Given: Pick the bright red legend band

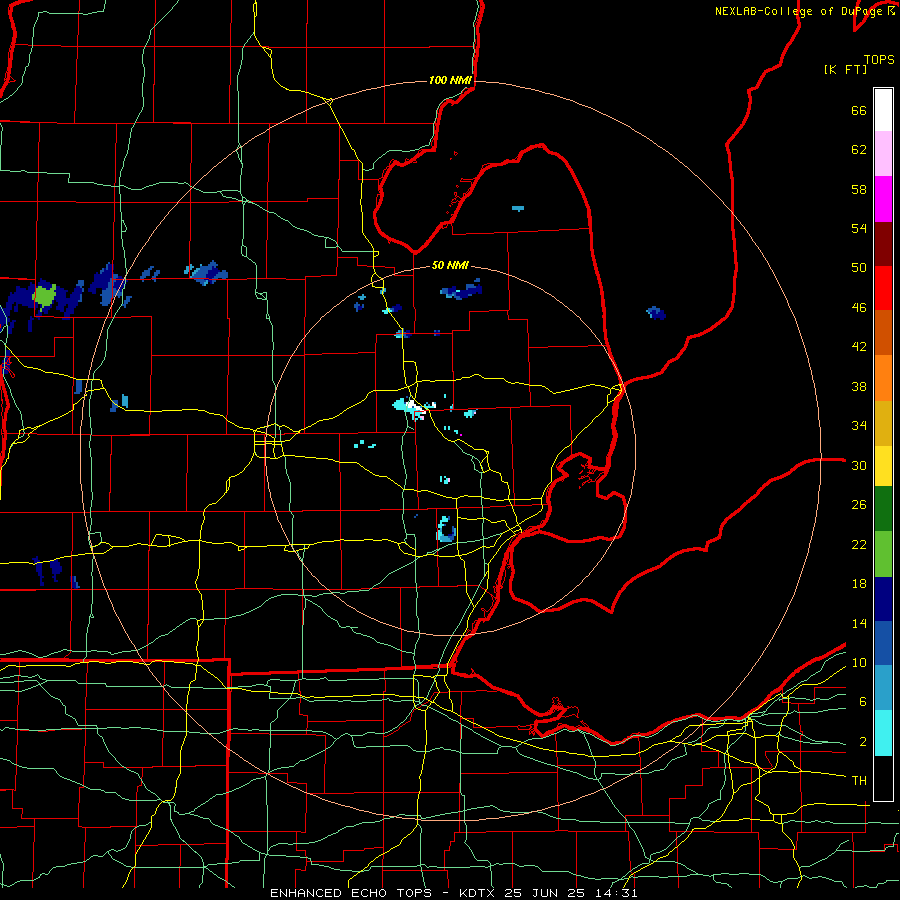Looking at the screenshot, I should point(883,288).
